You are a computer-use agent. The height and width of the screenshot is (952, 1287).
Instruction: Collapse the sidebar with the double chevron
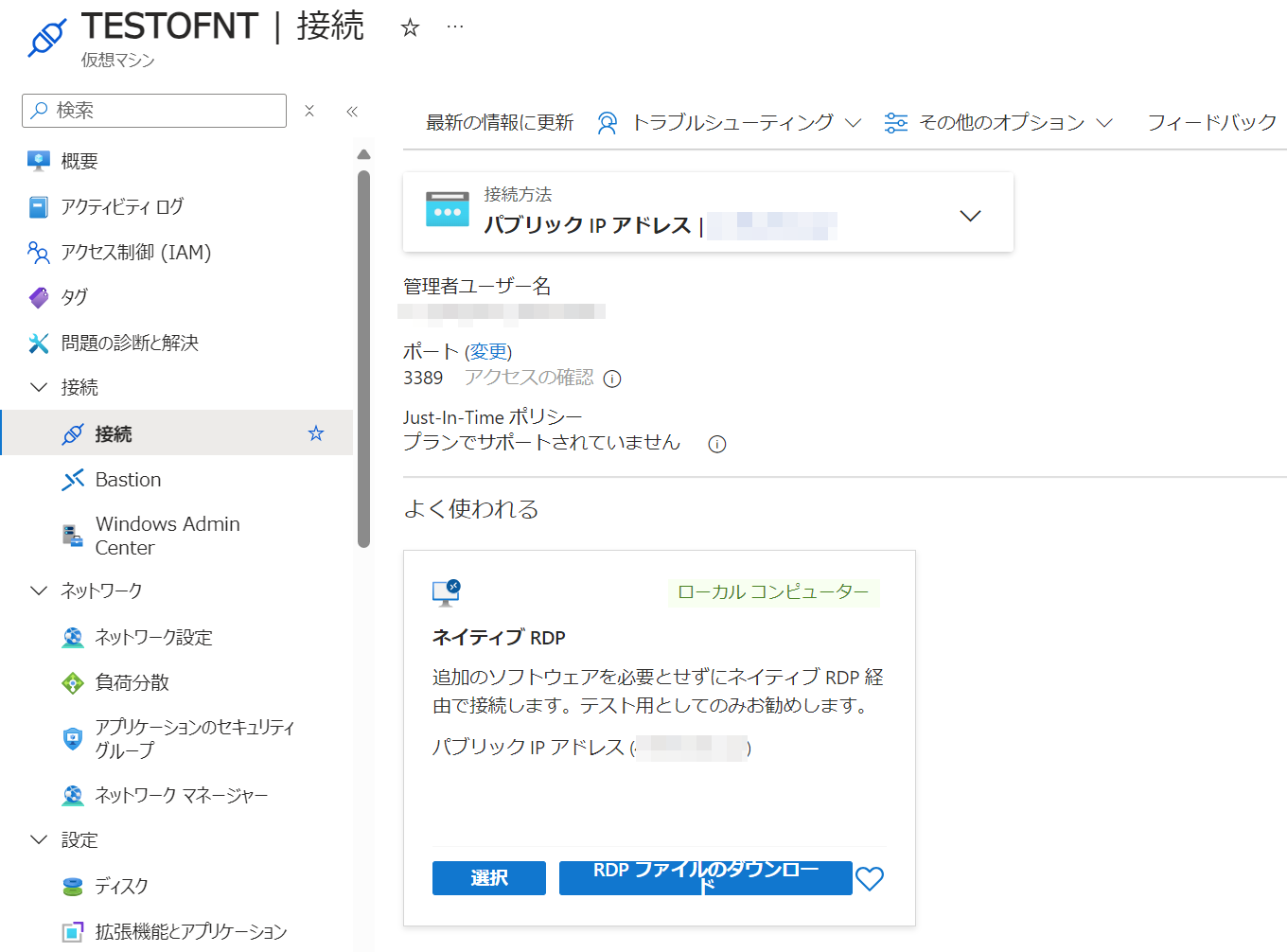(x=352, y=111)
